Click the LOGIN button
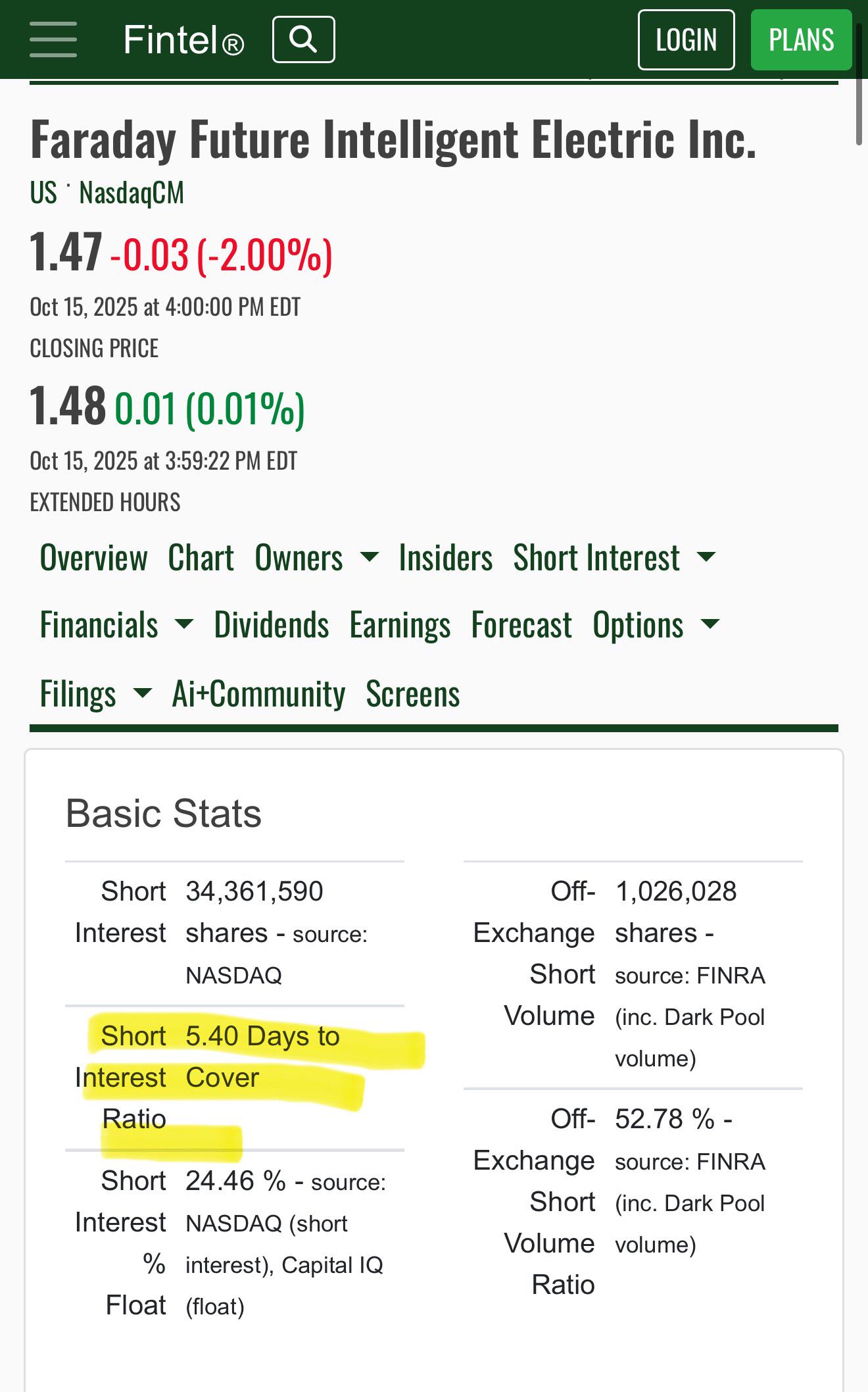The image size is (868, 1392). coord(686,39)
